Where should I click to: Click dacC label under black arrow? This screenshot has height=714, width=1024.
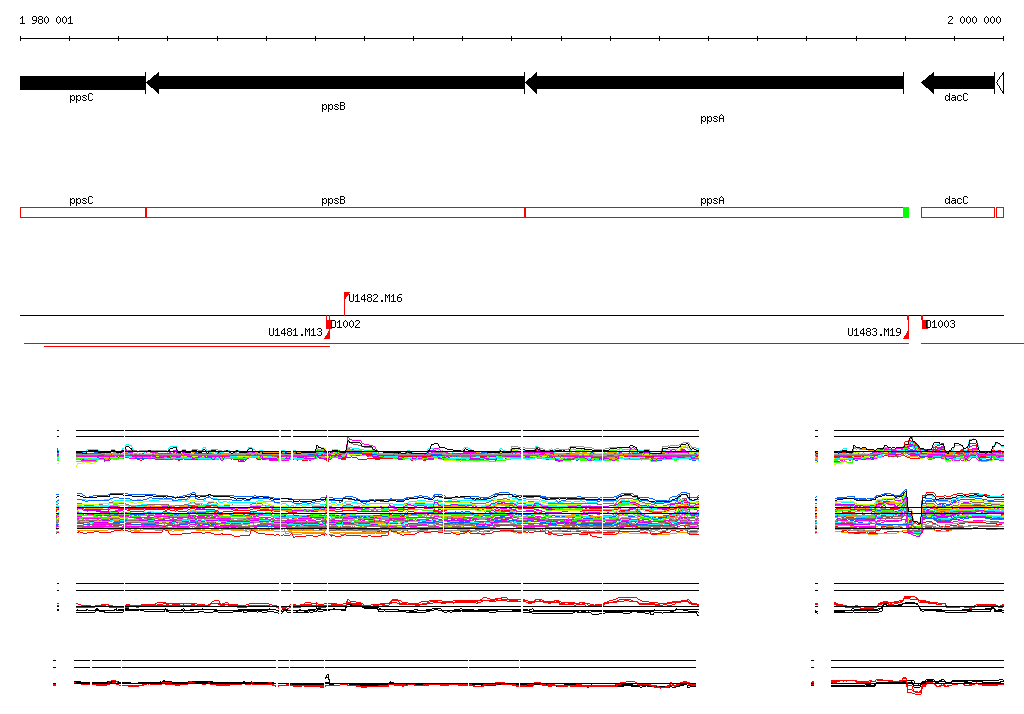tap(956, 97)
